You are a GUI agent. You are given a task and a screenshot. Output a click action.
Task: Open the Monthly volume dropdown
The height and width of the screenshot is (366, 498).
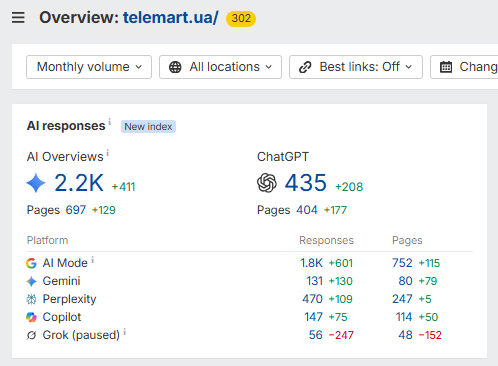pos(89,67)
